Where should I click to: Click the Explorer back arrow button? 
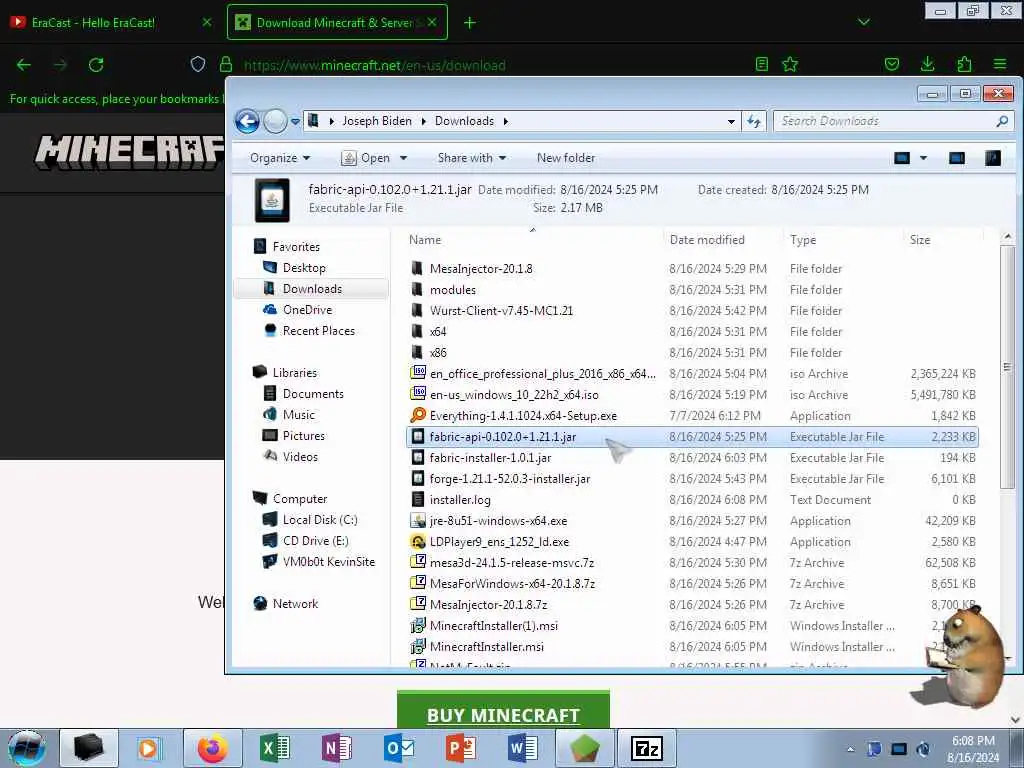pos(248,121)
